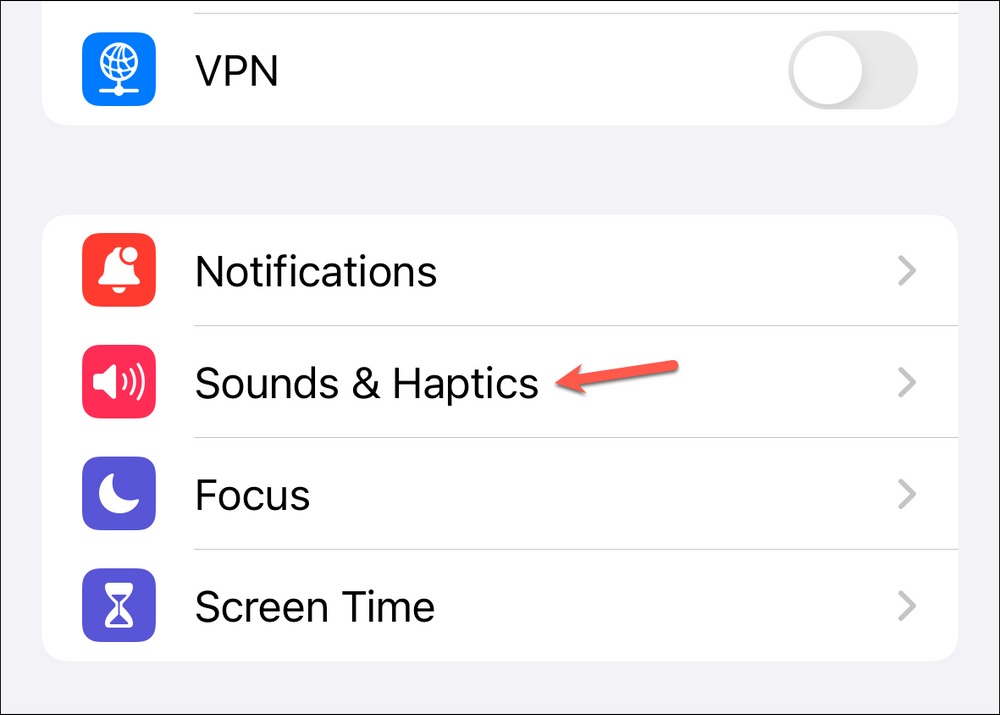
Task: Select the Screen Time text label
Action: point(315,606)
